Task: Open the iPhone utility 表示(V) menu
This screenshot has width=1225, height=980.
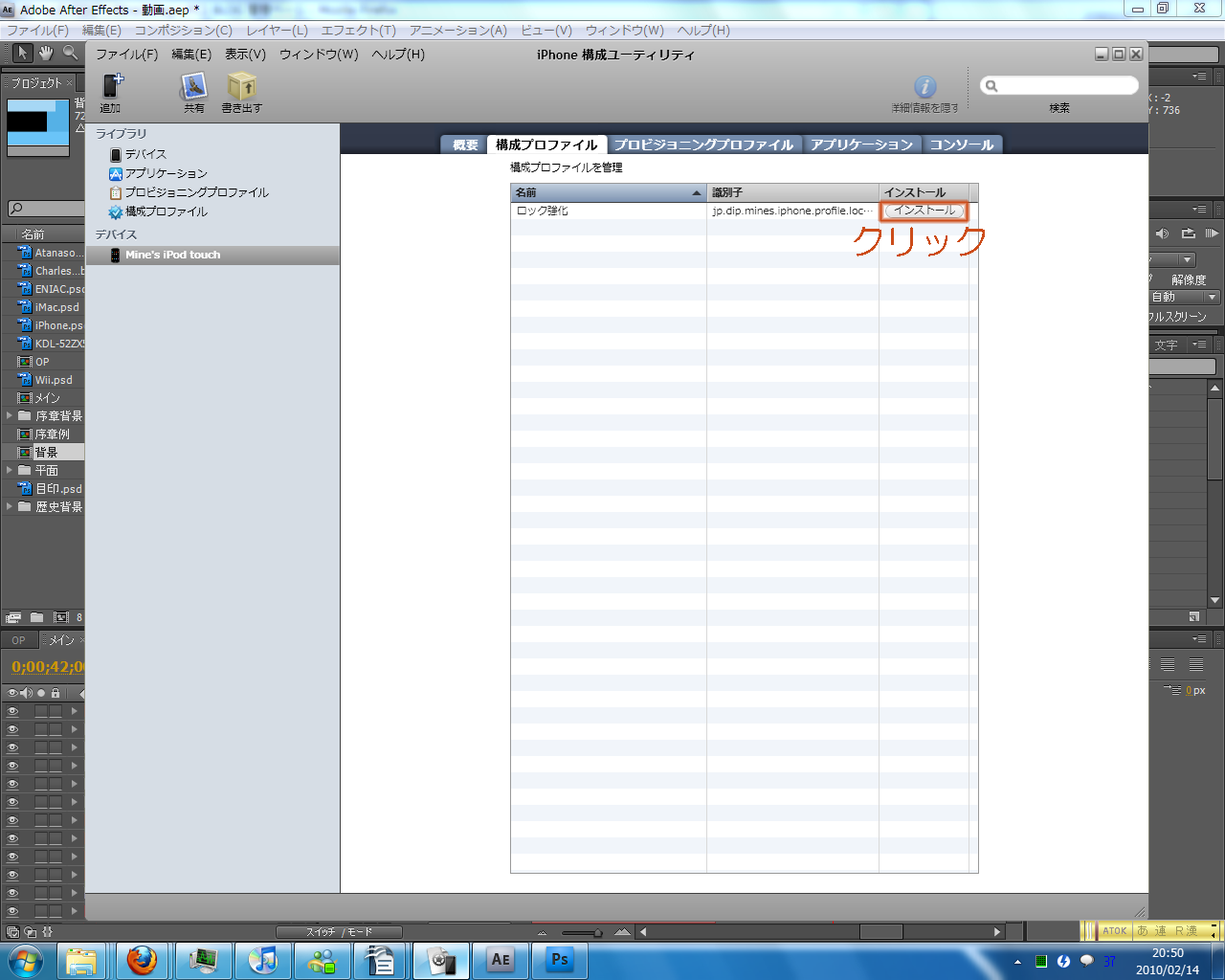Action: pyautogui.click(x=245, y=55)
